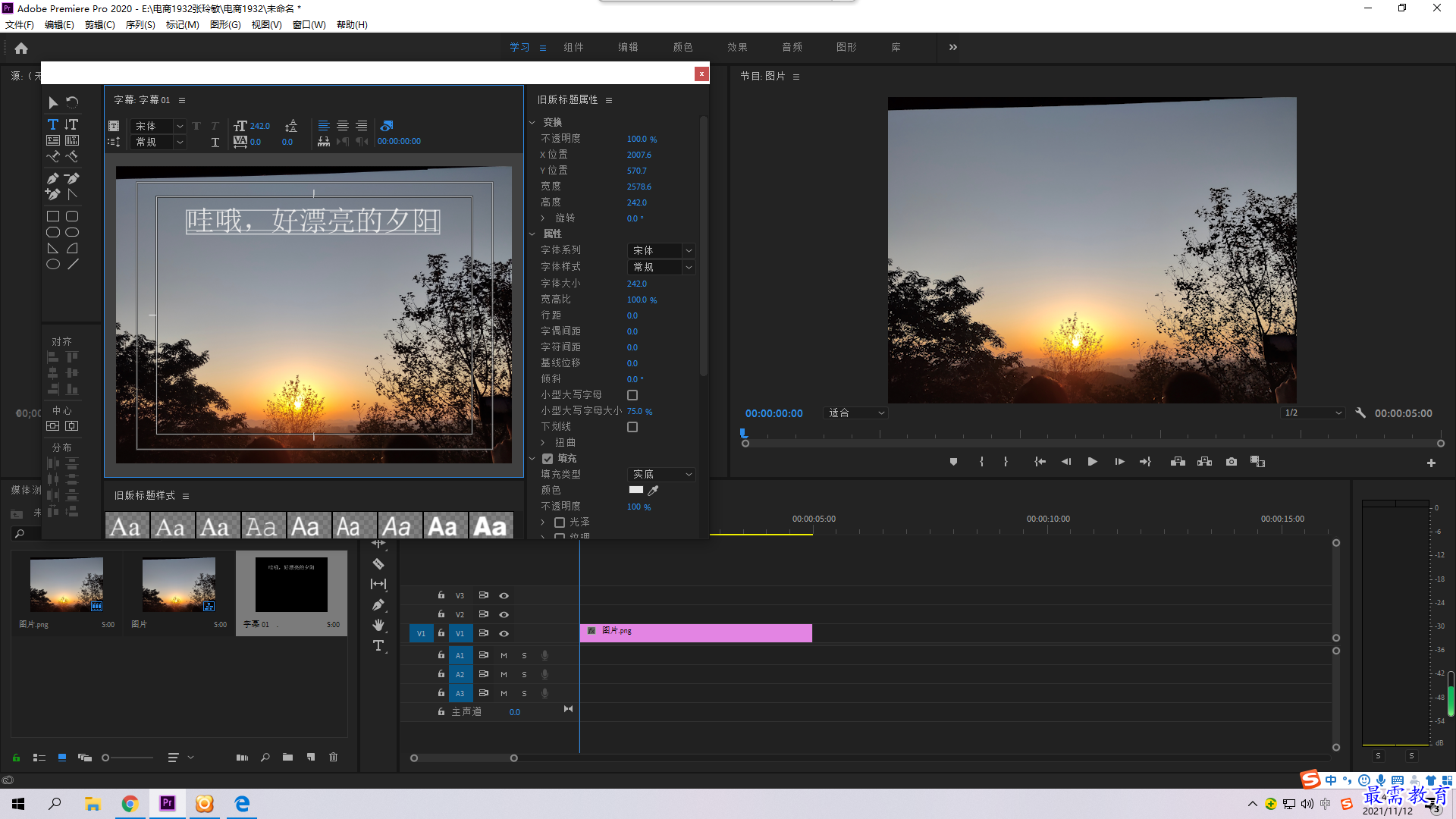Viewport: 1456px width, 819px height.
Task: Step forward one frame
Action: pos(1119,462)
